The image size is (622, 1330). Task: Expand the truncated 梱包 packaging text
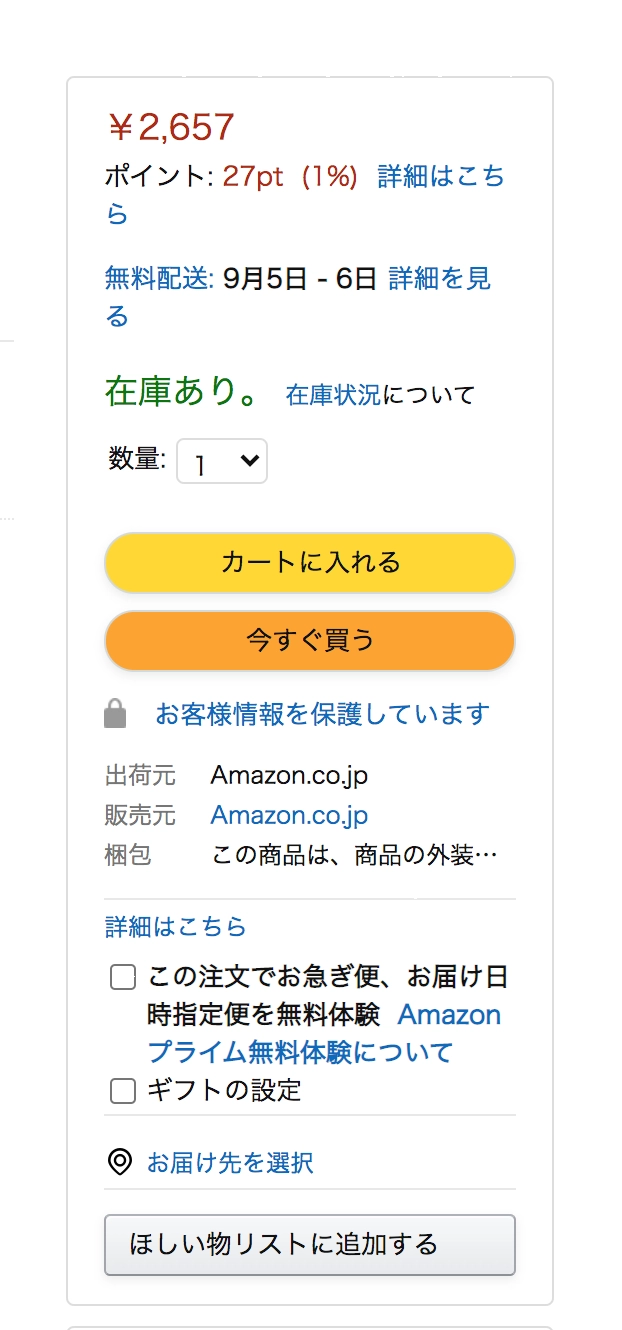coord(355,856)
